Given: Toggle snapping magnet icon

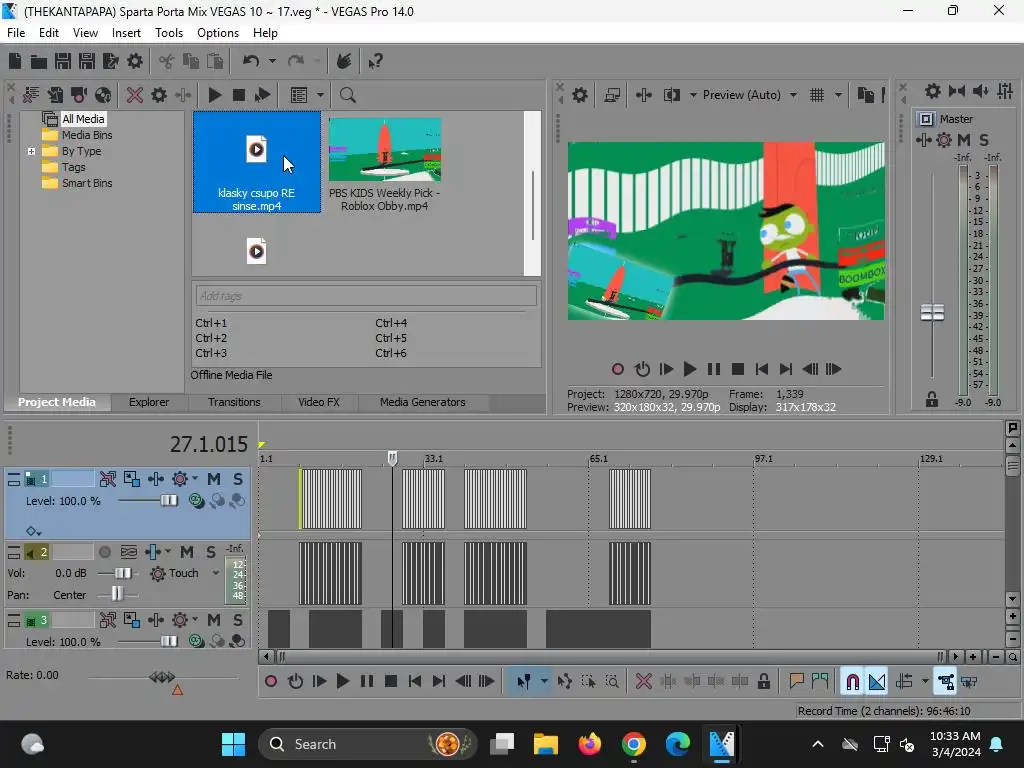Looking at the screenshot, I should click(x=852, y=682).
